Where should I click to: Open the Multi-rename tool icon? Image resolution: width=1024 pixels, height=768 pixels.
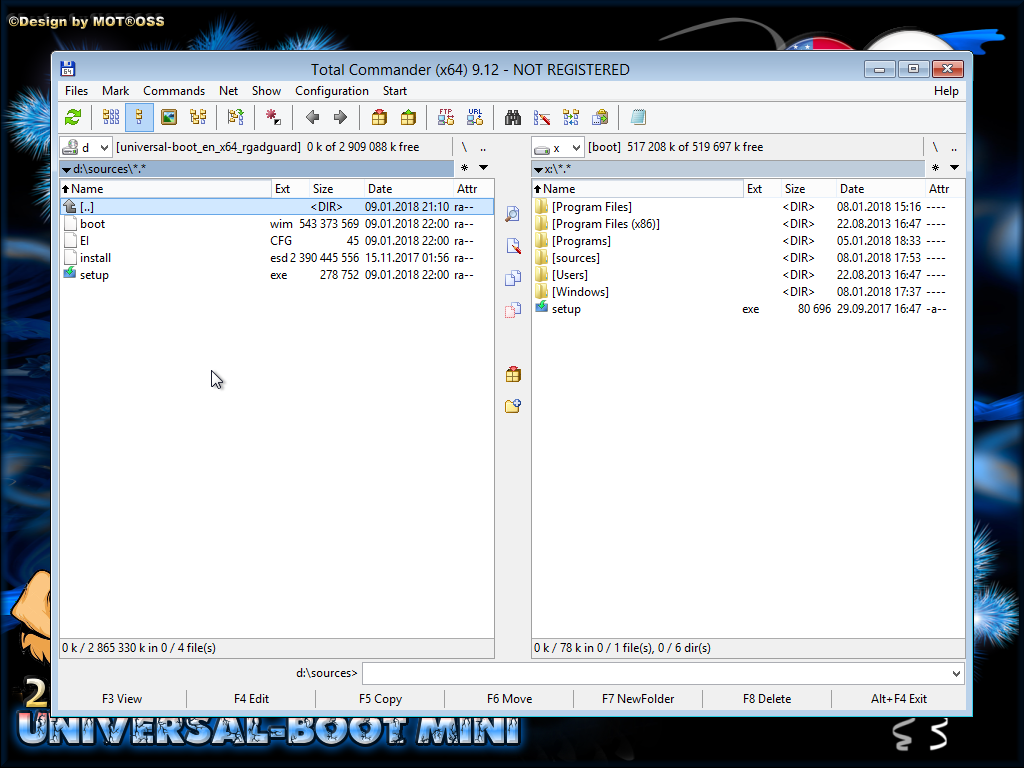pos(541,118)
